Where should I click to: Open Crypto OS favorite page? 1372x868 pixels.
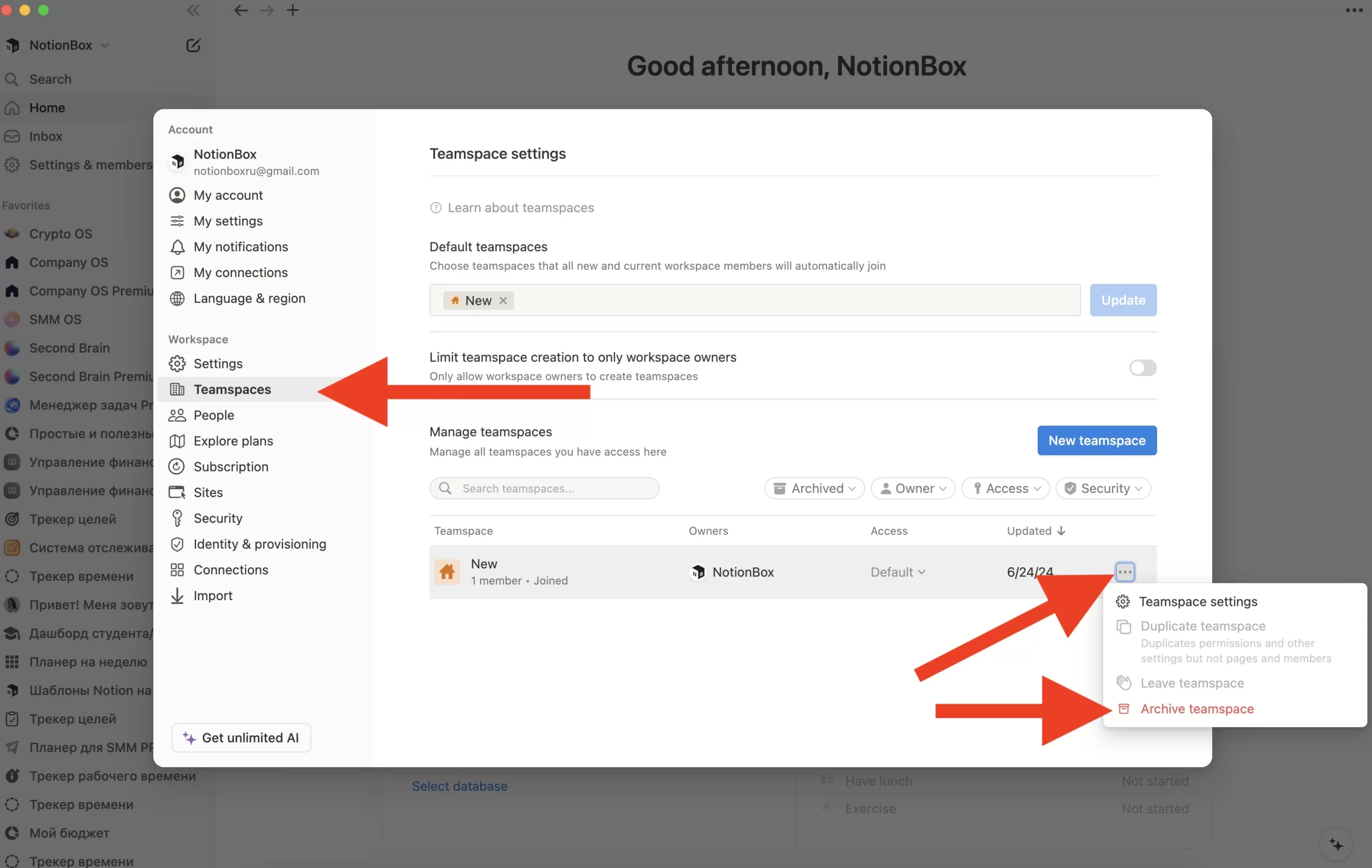tap(77, 234)
